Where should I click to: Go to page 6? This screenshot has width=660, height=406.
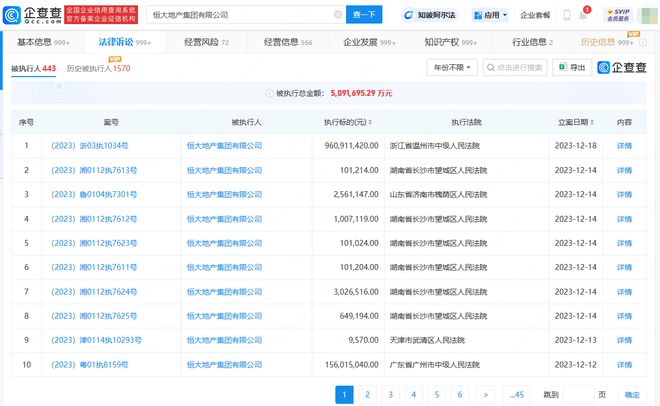tap(460, 395)
